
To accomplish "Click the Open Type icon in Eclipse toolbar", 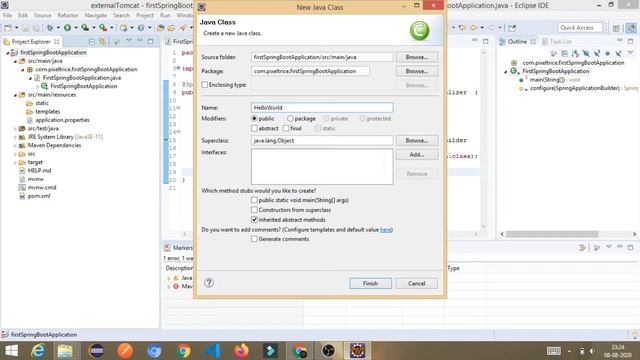I will coord(160,28).
